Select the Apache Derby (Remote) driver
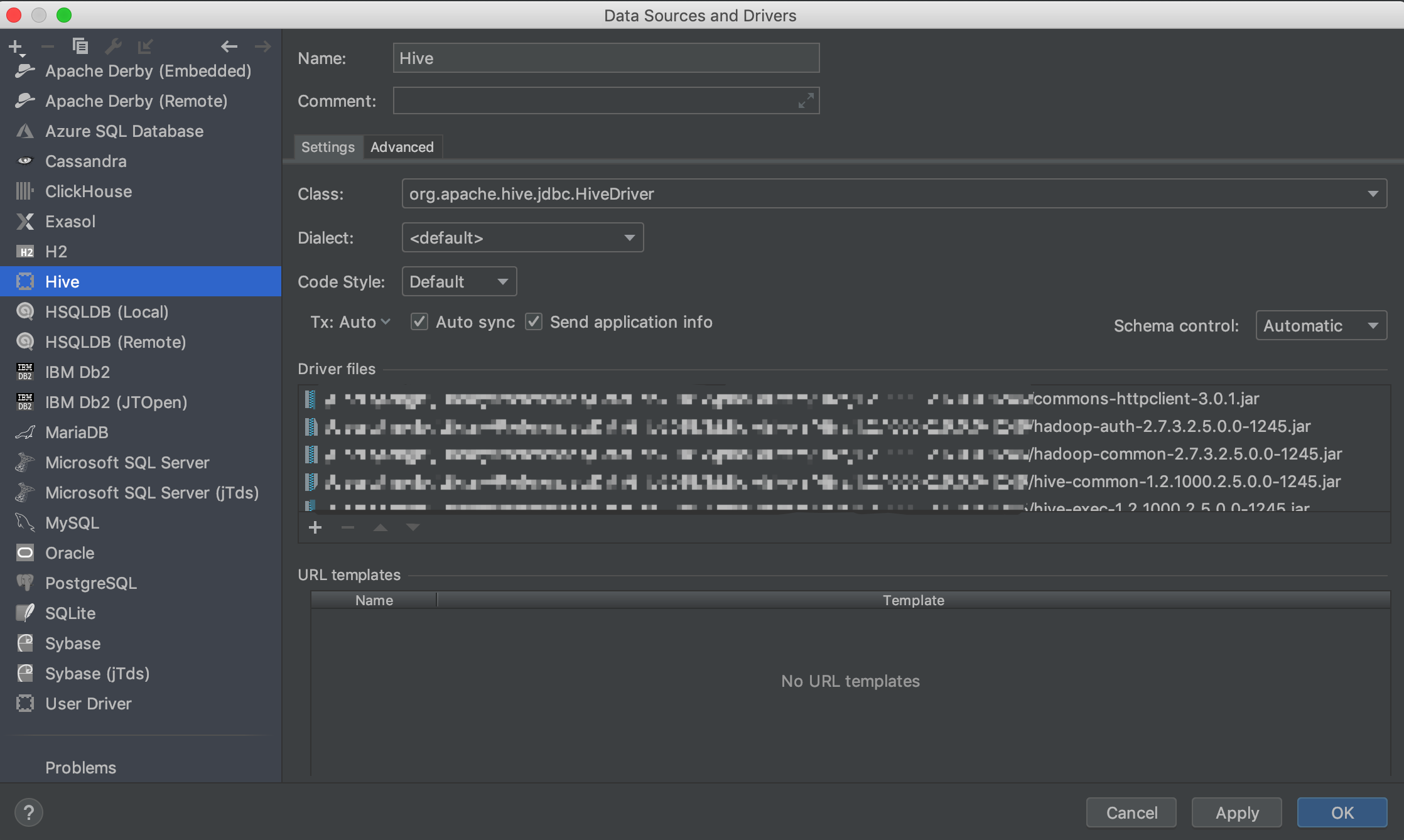The width and height of the screenshot is (1404, 840). click(141, 101)
